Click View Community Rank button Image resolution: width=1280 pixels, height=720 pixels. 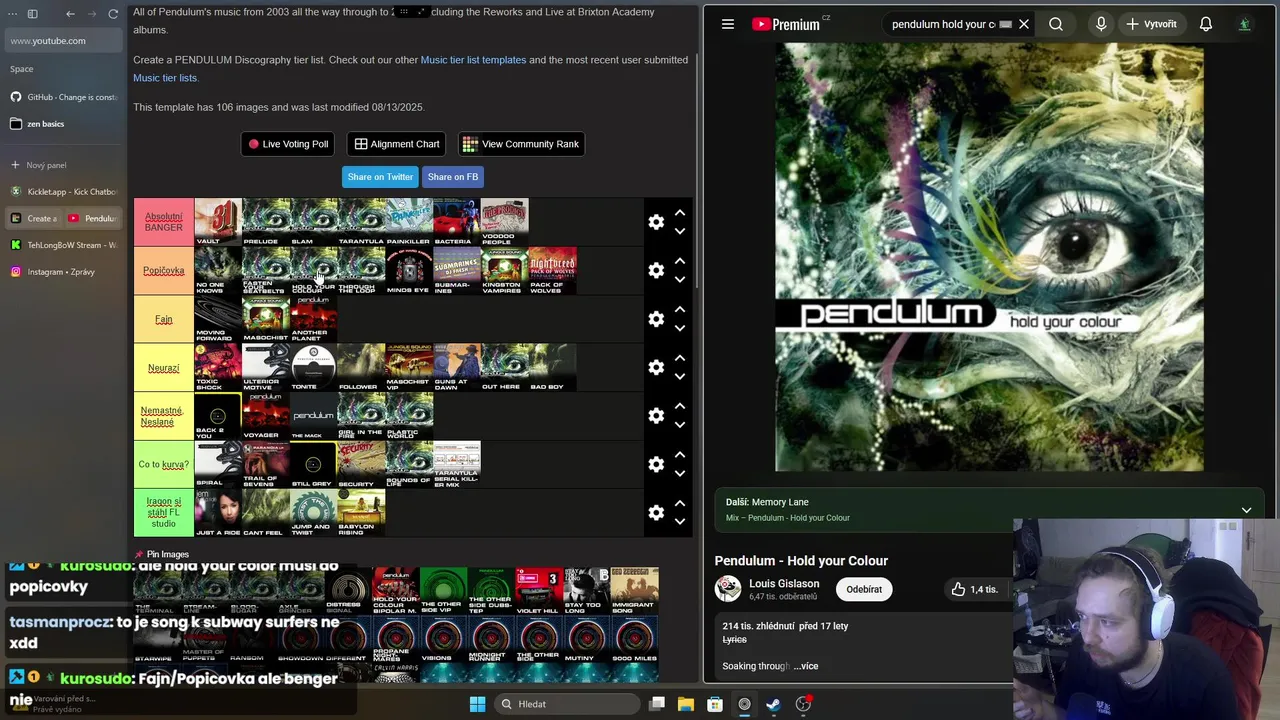point(521,144)
